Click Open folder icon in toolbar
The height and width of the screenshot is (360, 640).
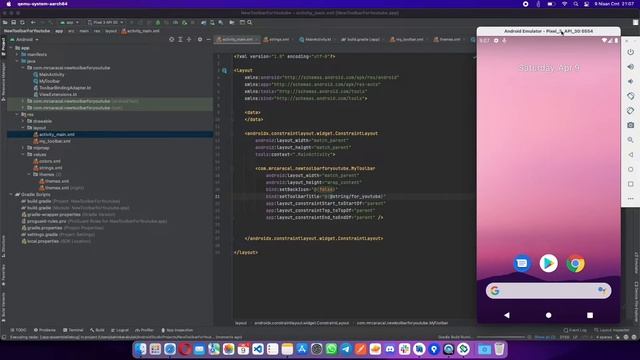tap(5, 22)
